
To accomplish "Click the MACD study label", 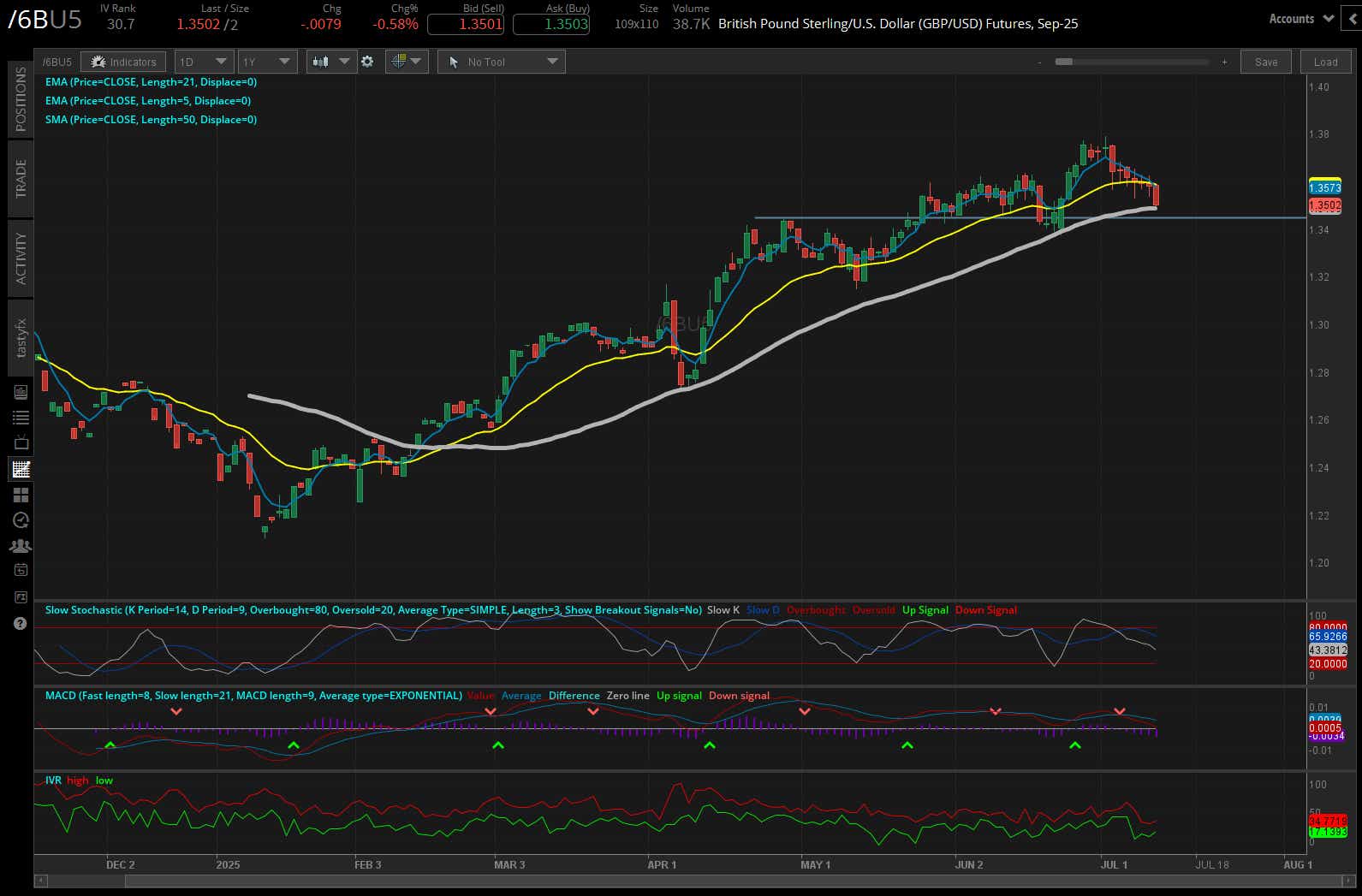I will (253, 696).
